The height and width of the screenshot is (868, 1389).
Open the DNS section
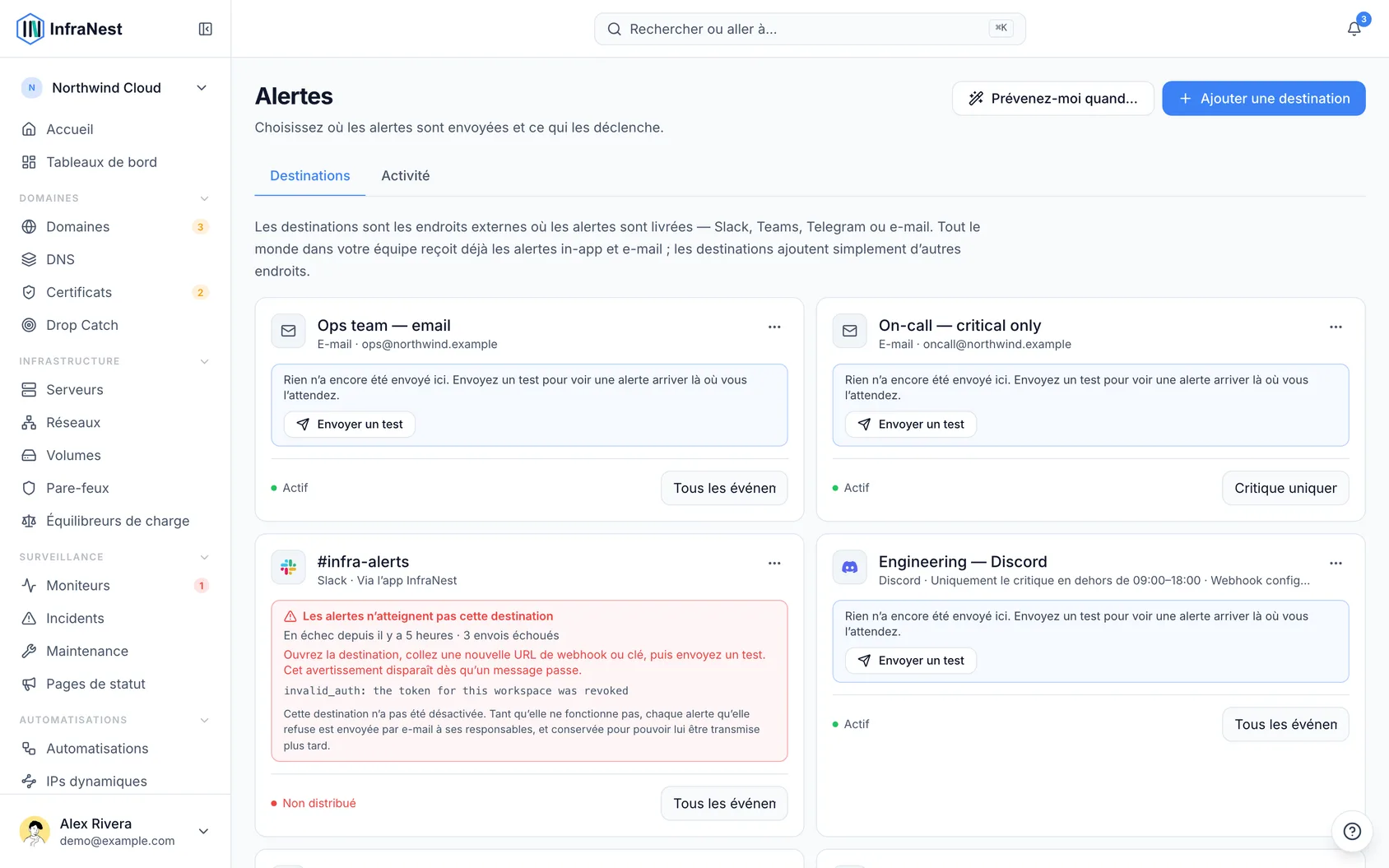point(115,259)
